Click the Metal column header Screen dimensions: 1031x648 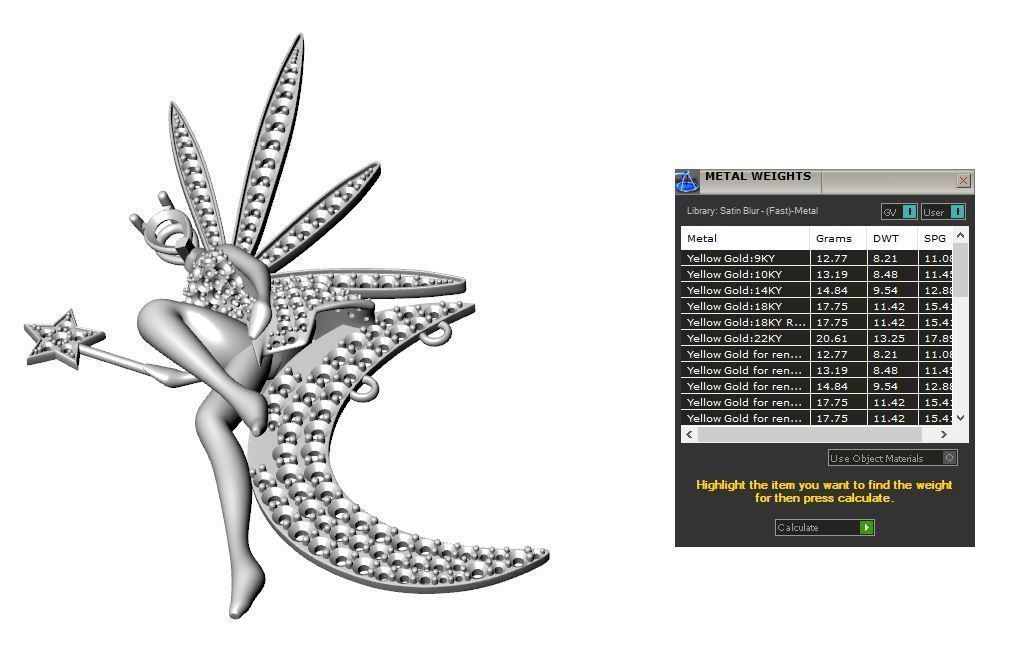tap(745, 239)
